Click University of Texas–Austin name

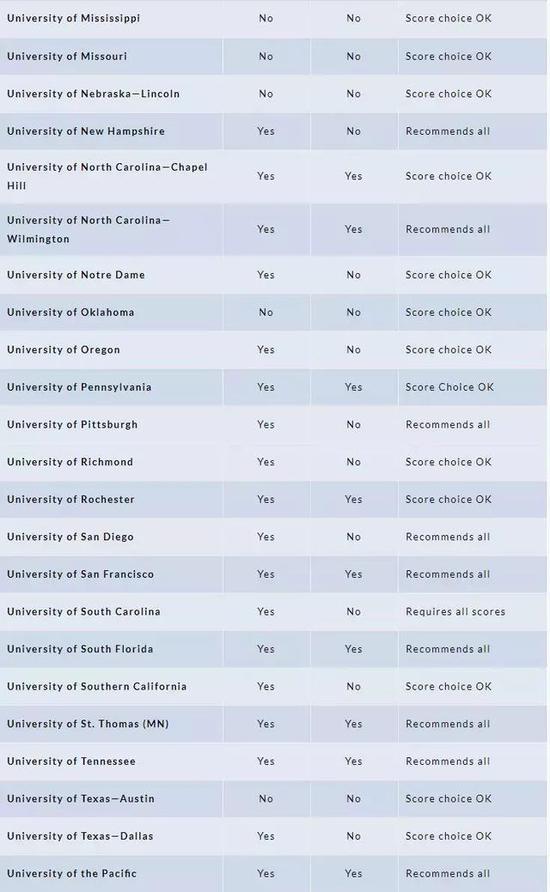pos(81,799)
